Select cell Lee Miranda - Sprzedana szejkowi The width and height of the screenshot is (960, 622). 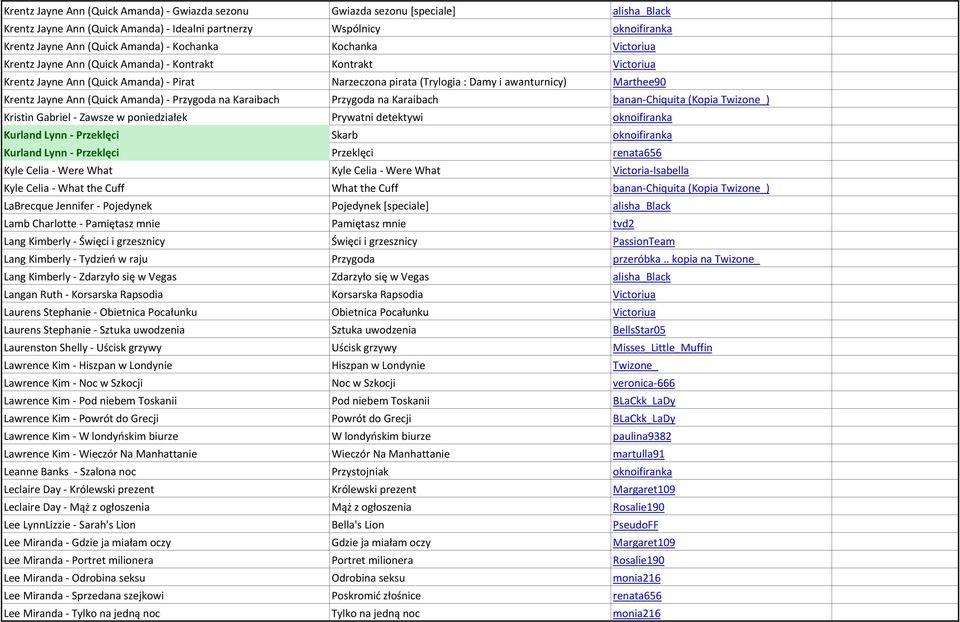(x=165, y=597)
